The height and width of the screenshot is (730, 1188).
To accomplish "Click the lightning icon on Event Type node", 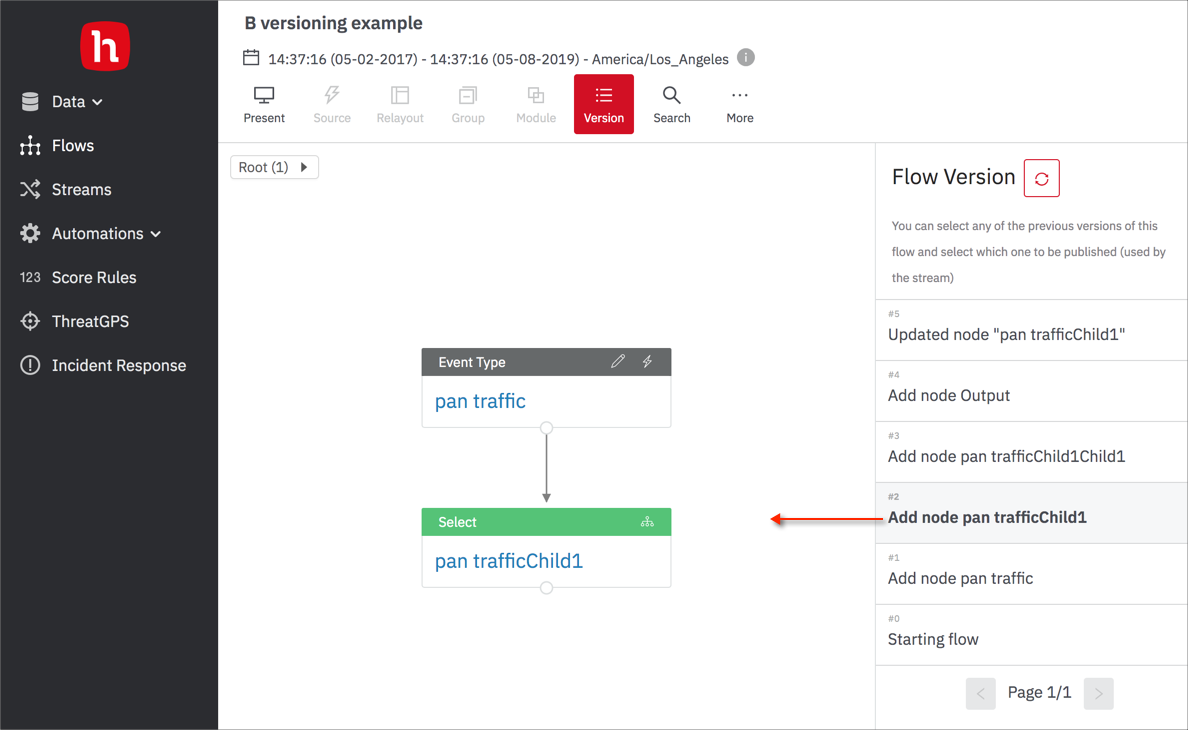I will [648, 361].
